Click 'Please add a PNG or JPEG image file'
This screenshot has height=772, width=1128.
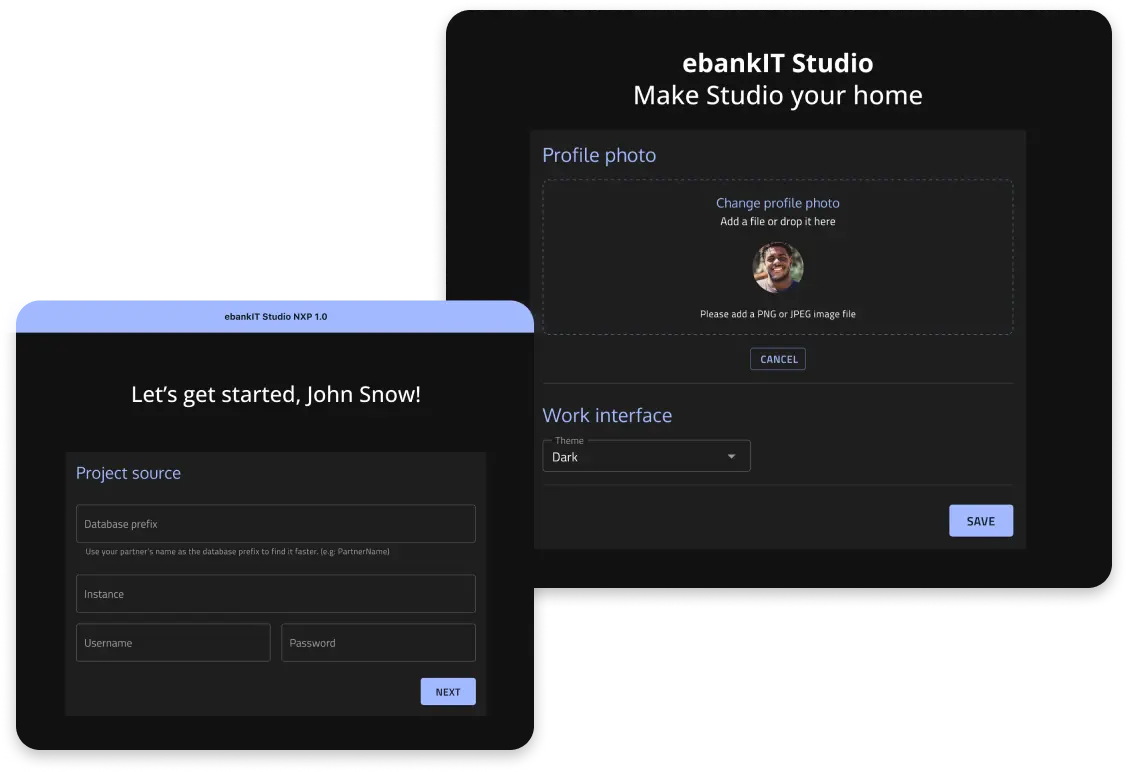click(x=778, y=314)
